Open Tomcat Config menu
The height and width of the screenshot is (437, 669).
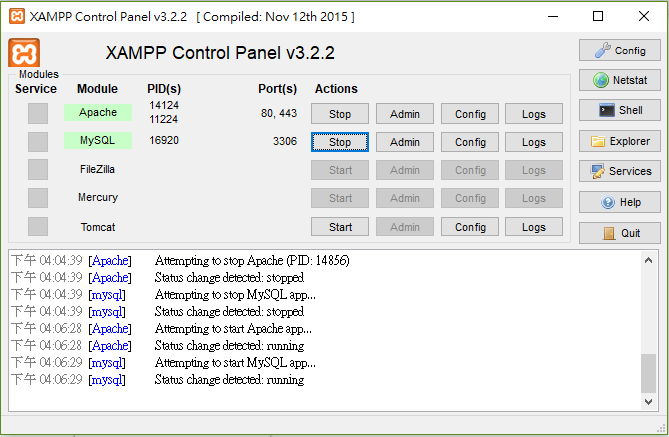coord(470,227)
